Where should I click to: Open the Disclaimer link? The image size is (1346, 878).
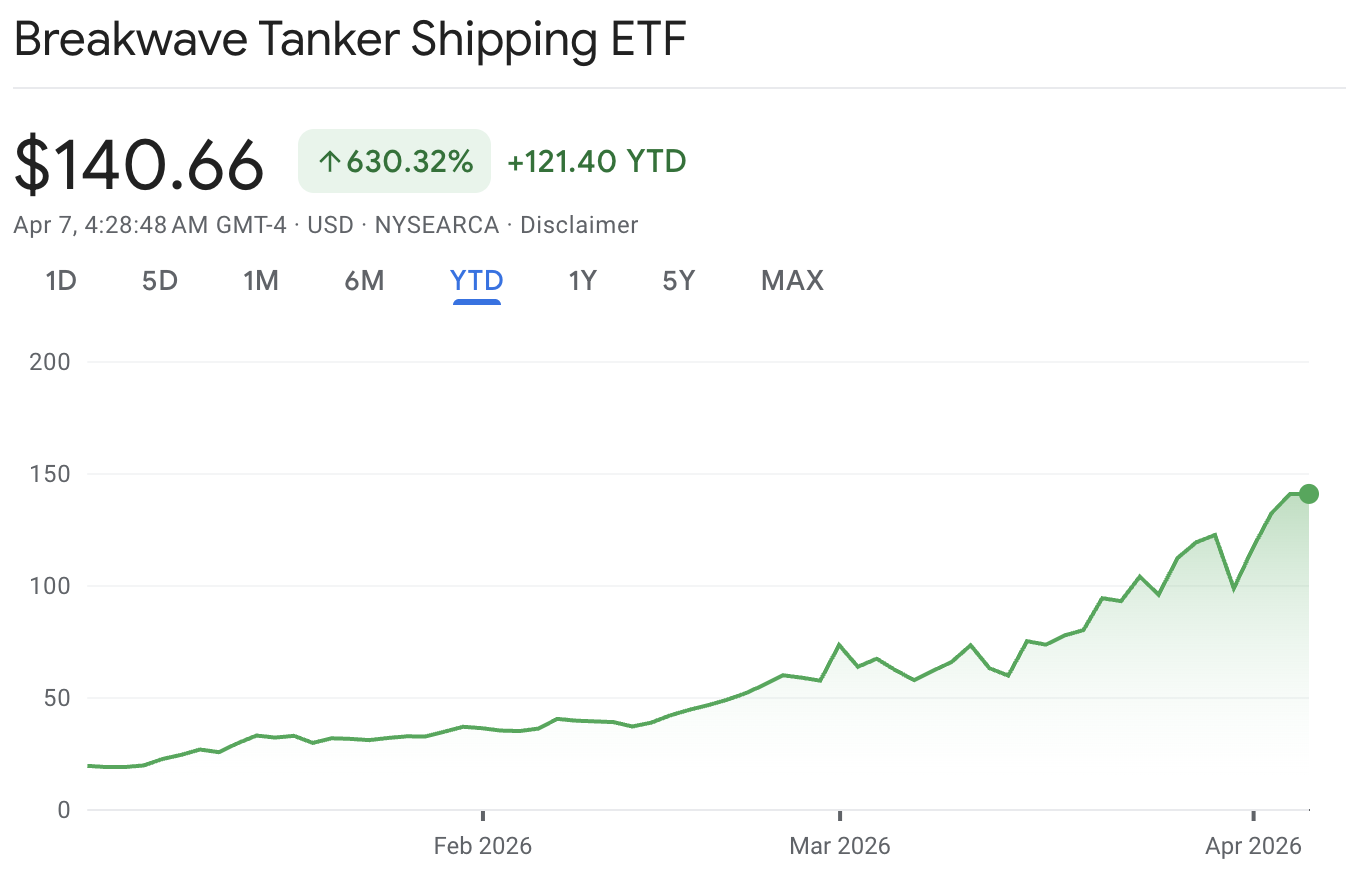pyautogui.click(x=579, y=225)
